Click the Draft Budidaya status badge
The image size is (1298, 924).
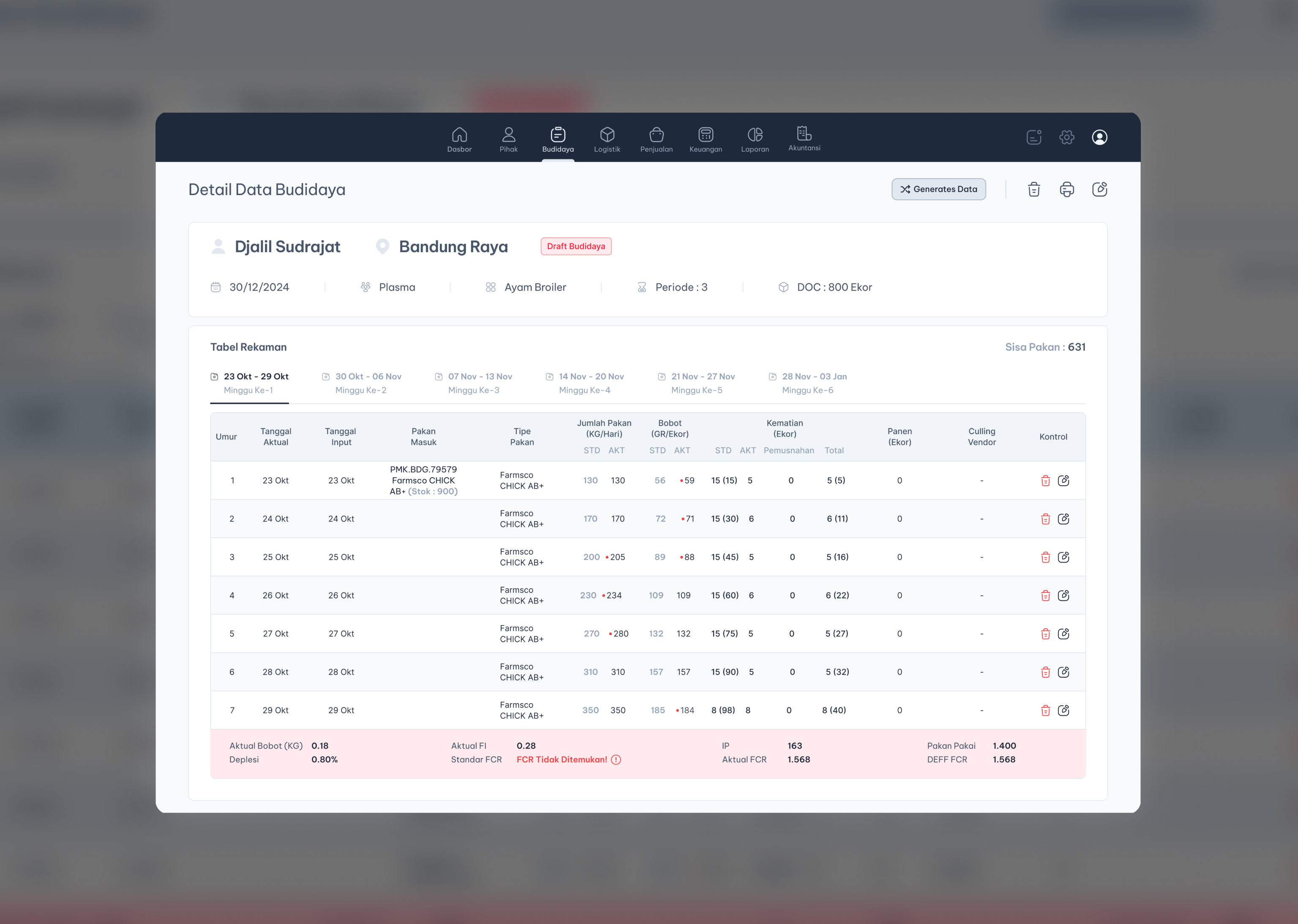click(x=576, y=246)
